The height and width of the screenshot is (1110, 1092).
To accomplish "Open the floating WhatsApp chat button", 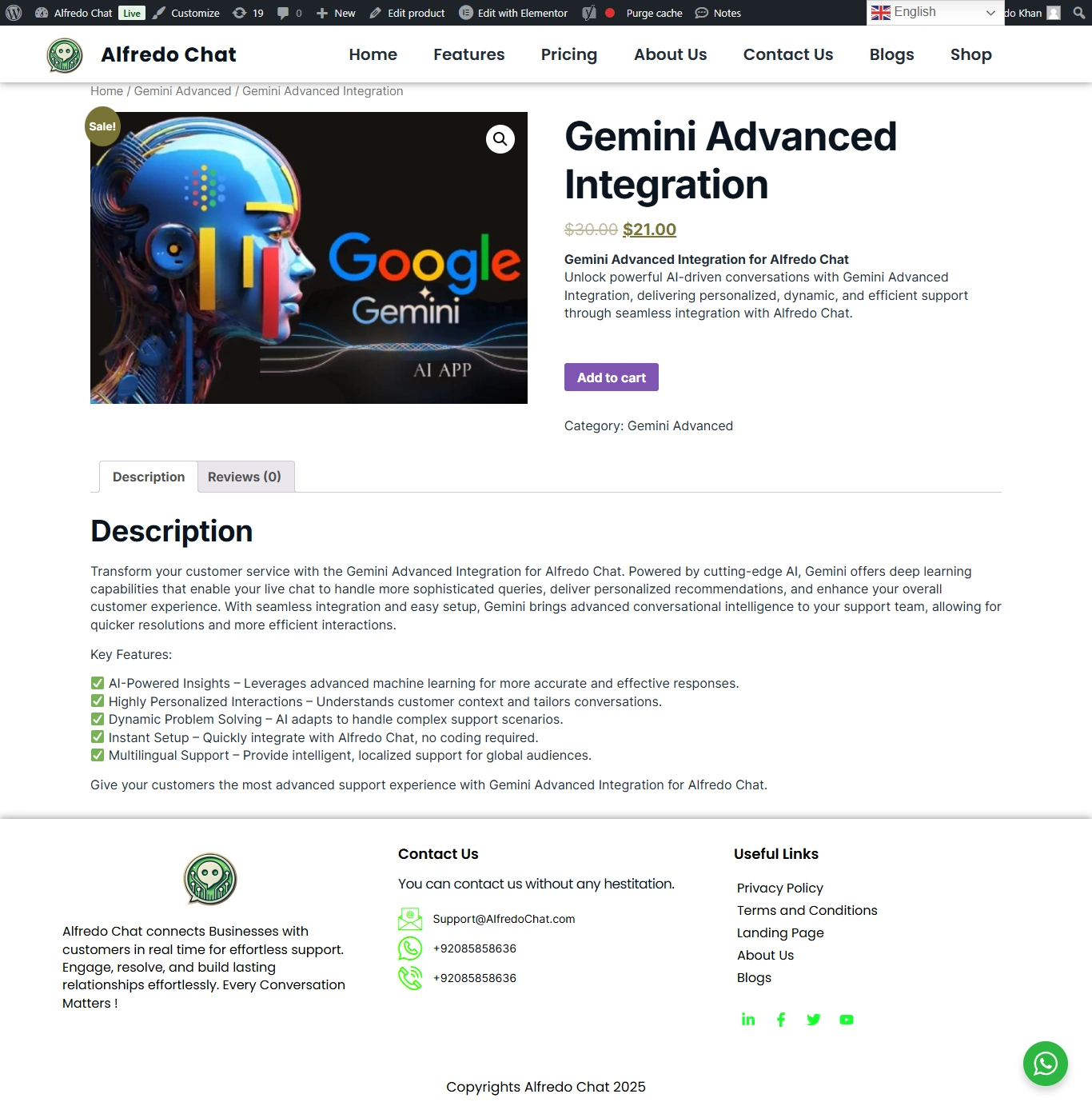I will pyautogui.click(x=1046, y=1064).
